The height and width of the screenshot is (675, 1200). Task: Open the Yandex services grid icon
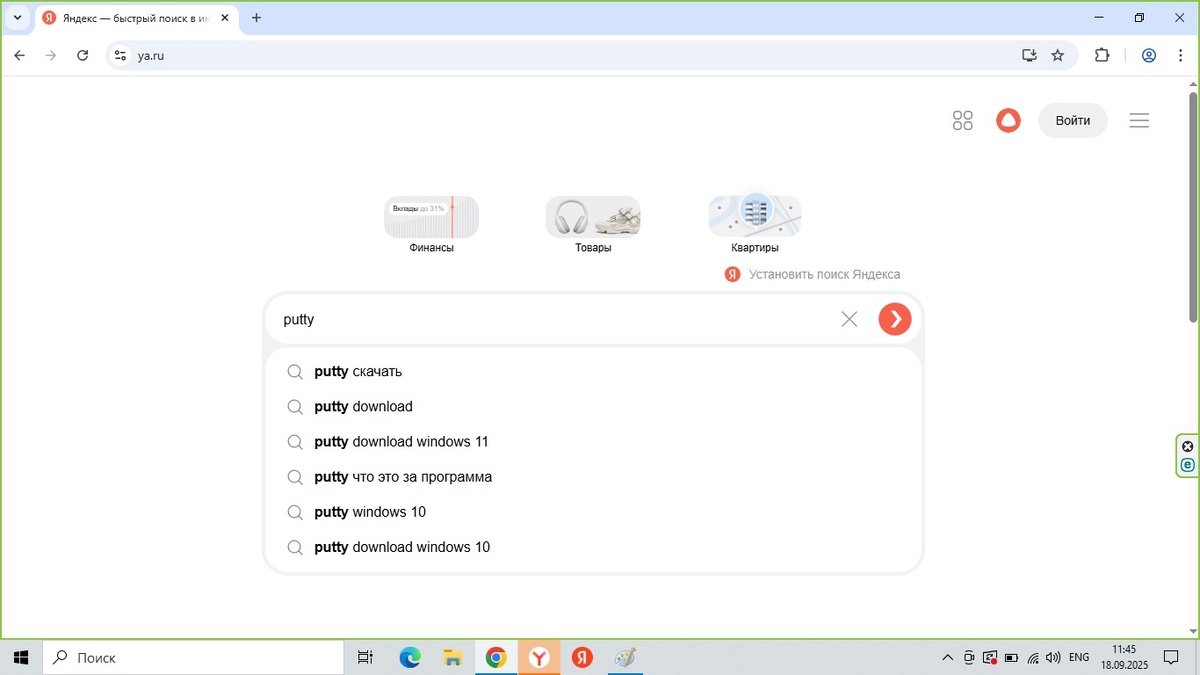tap(963, 121)
